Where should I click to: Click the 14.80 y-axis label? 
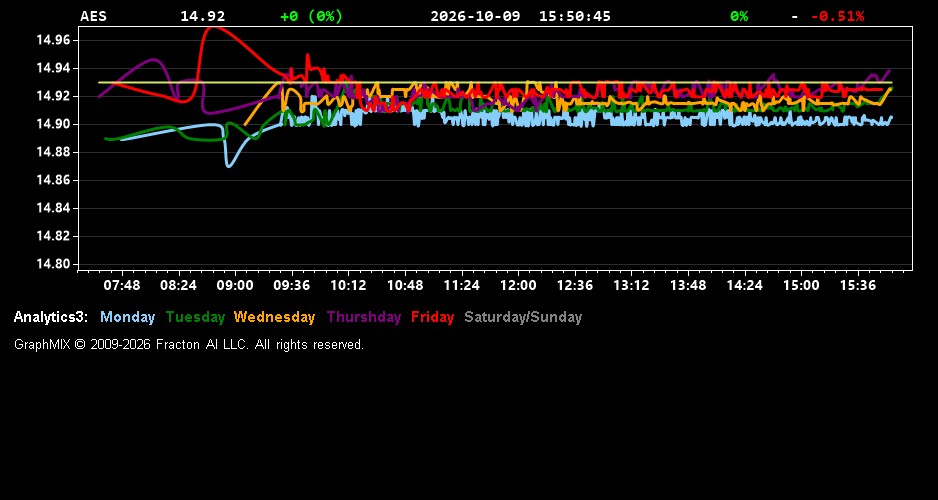tap(53, 264)
